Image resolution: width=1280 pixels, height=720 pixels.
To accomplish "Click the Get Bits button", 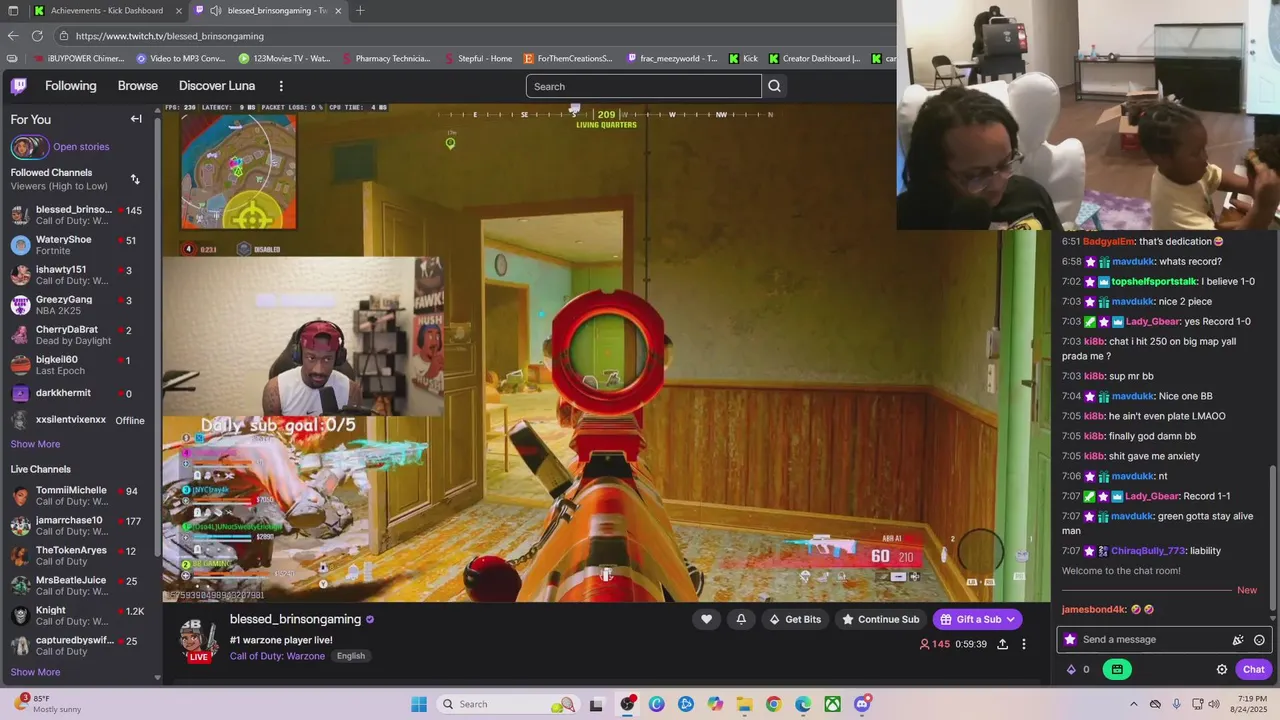I will (x=794, y=619).
